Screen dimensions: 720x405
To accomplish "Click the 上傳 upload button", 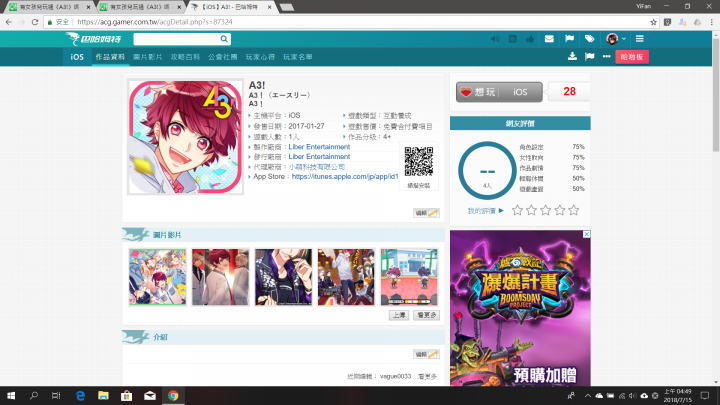I will click(399, 315).
